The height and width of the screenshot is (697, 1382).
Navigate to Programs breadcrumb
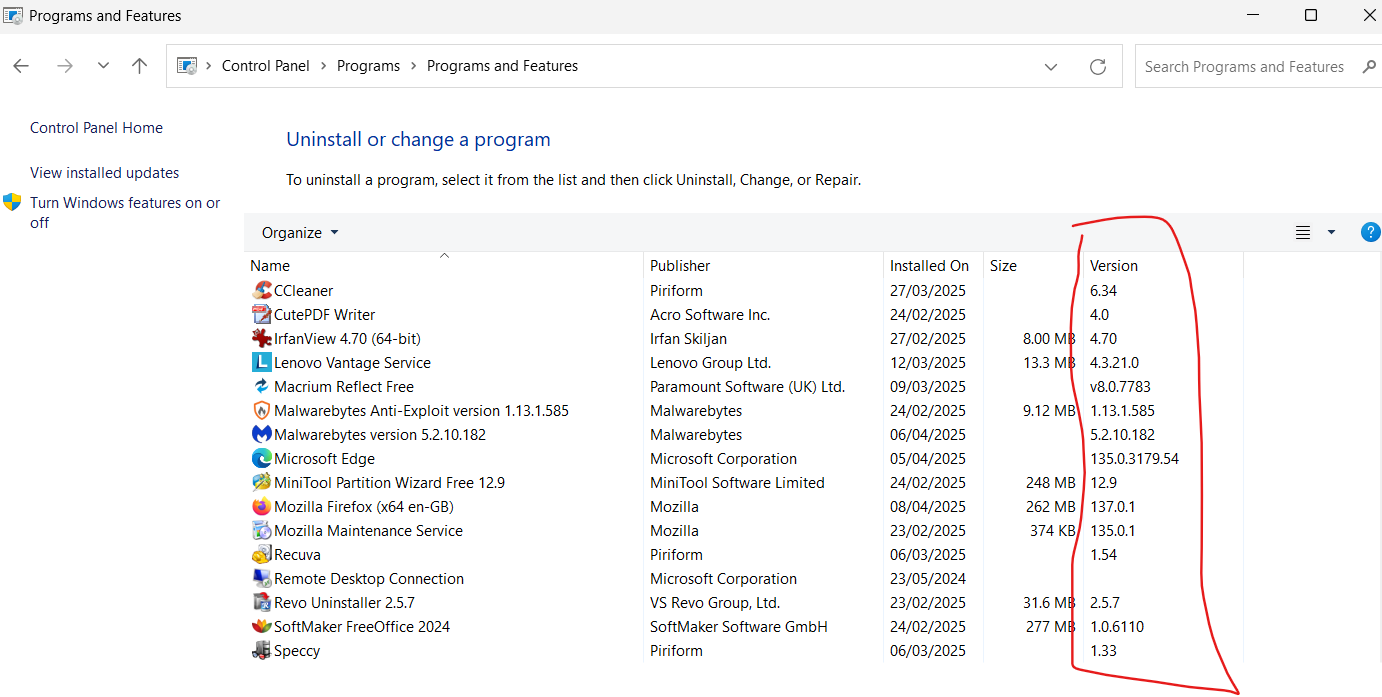coord(368,66)
